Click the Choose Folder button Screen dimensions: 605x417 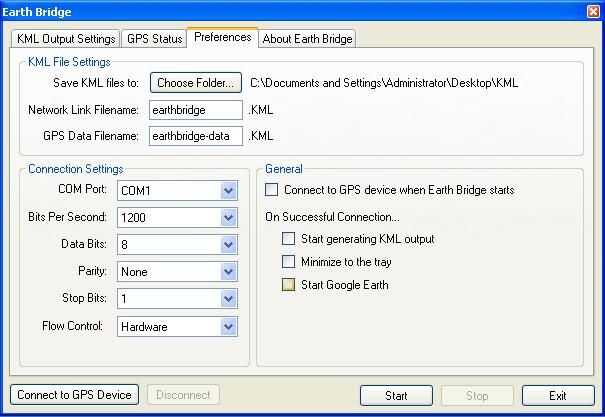pos(196,83)
